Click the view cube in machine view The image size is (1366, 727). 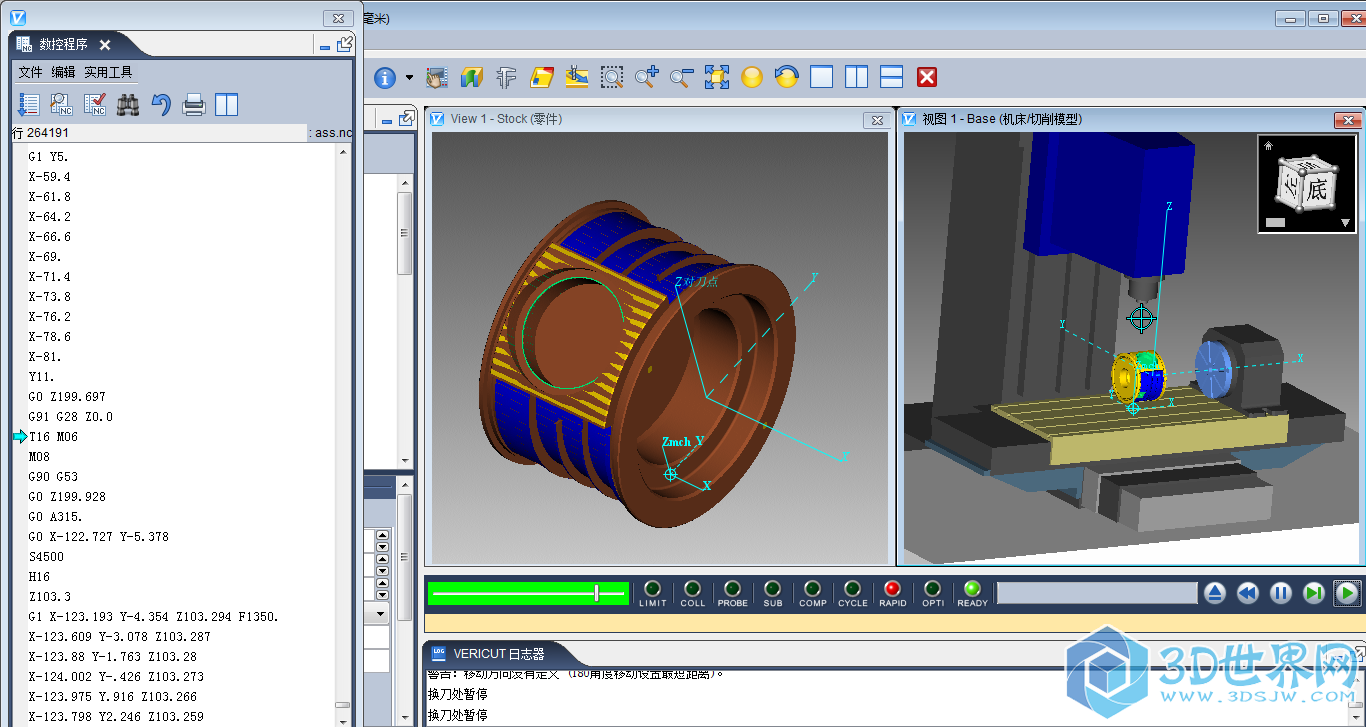pyautogui.click(x=1307, y=184)
